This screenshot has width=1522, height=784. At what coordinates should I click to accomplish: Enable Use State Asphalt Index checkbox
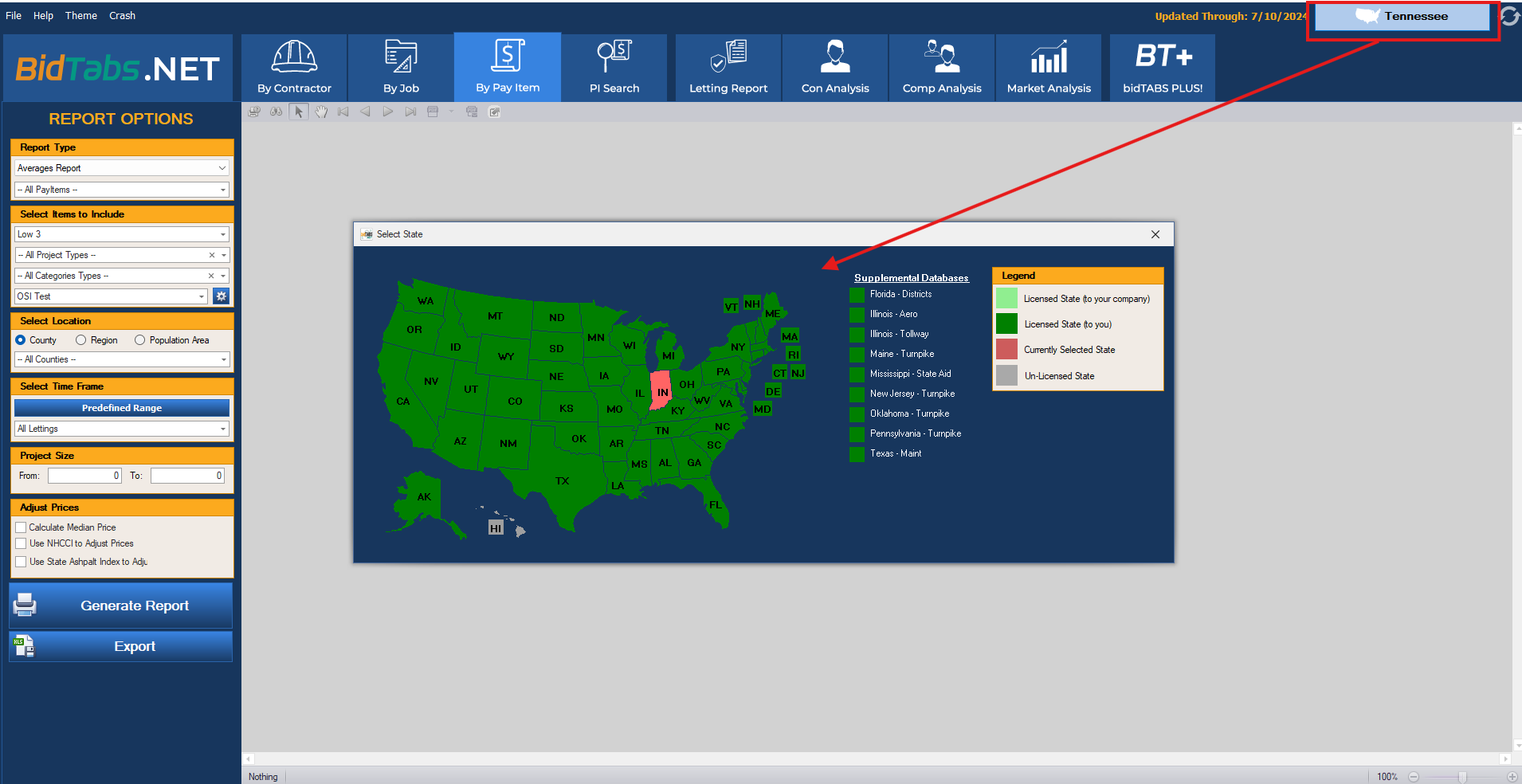[x=22, y=562]
